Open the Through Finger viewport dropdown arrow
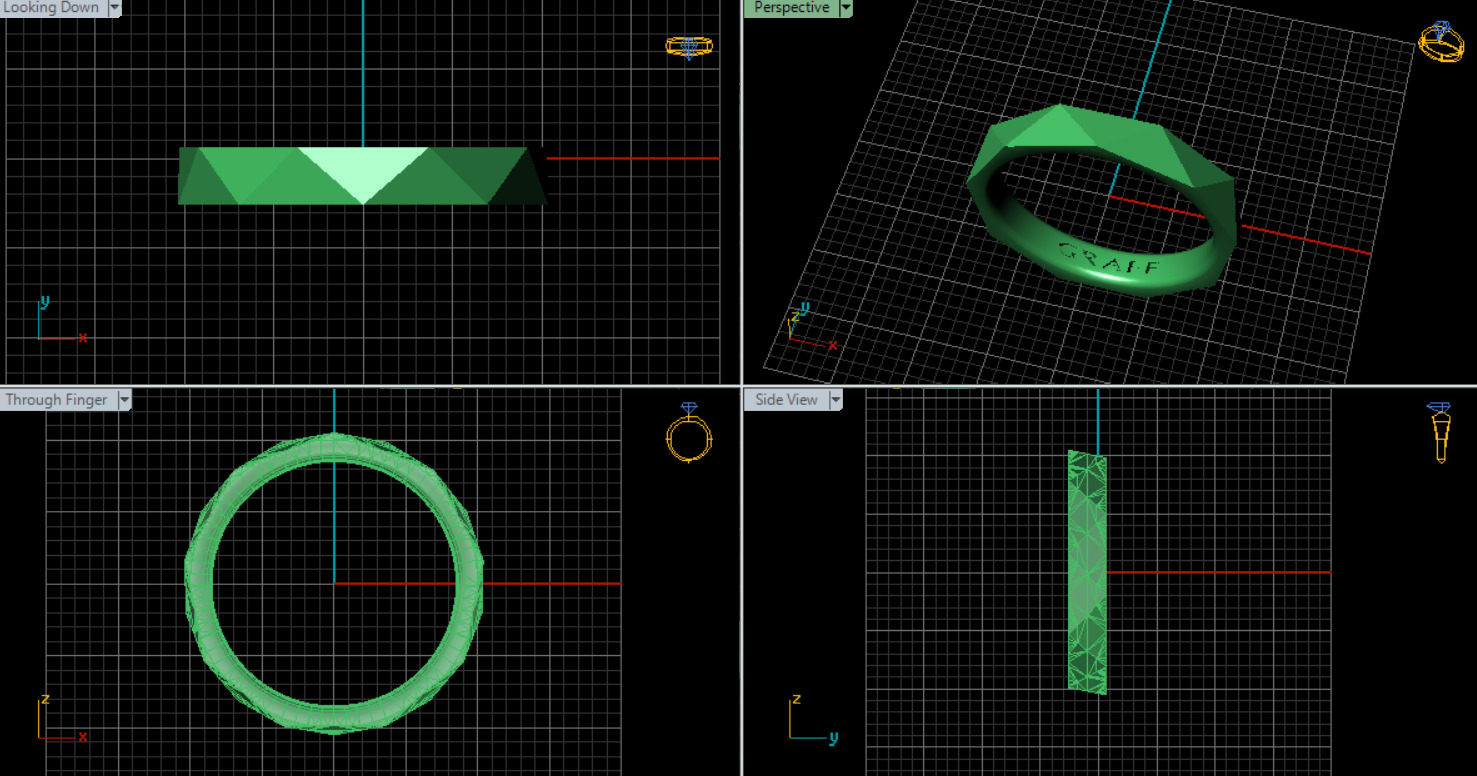 click(x=125, y=400)
